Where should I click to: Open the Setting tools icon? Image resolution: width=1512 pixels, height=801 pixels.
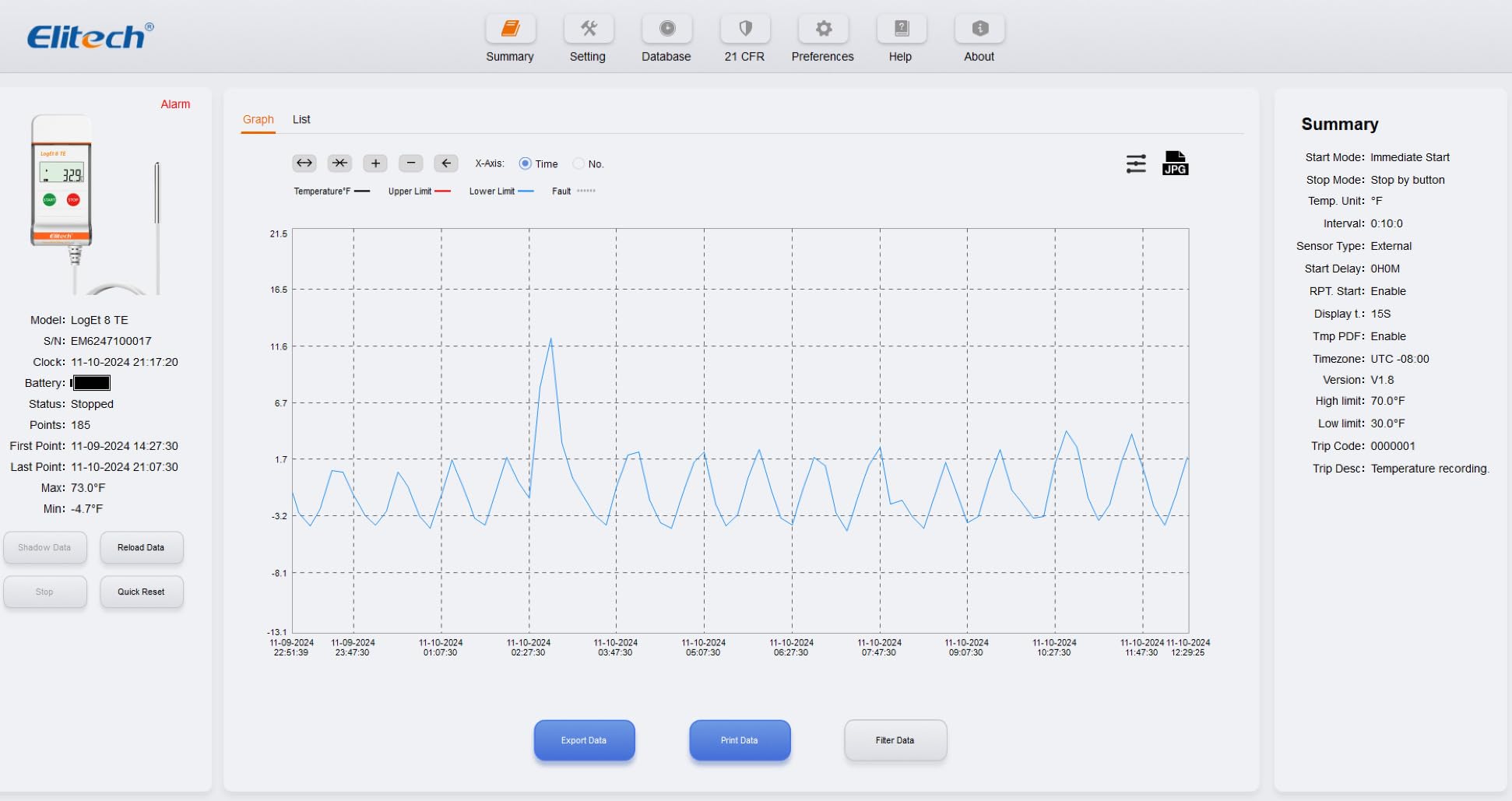[x=589, y=30]
